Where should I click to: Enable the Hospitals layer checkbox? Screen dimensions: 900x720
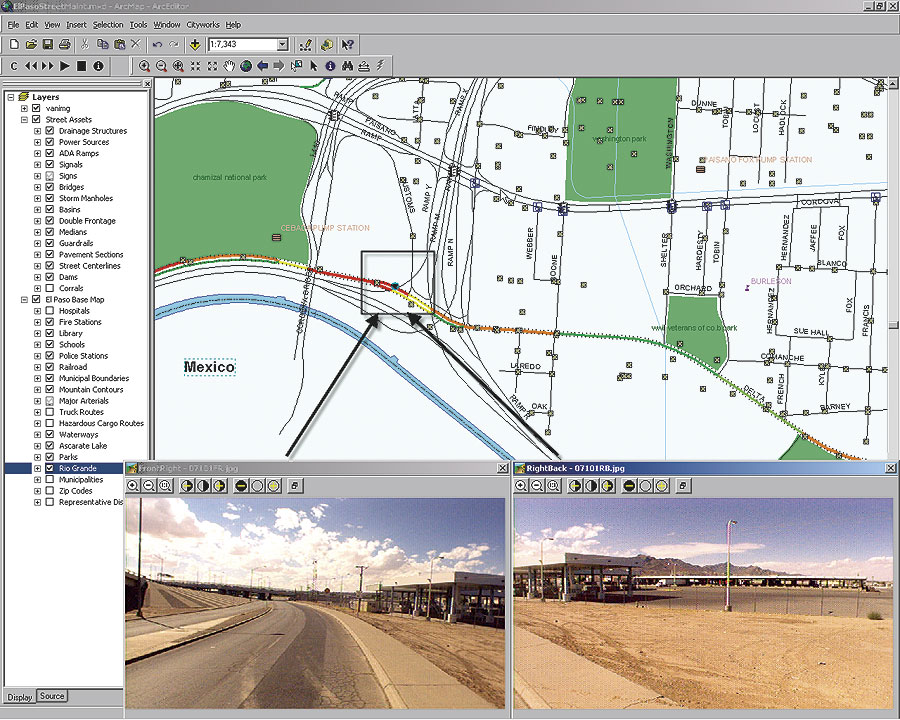coord(49,311)
